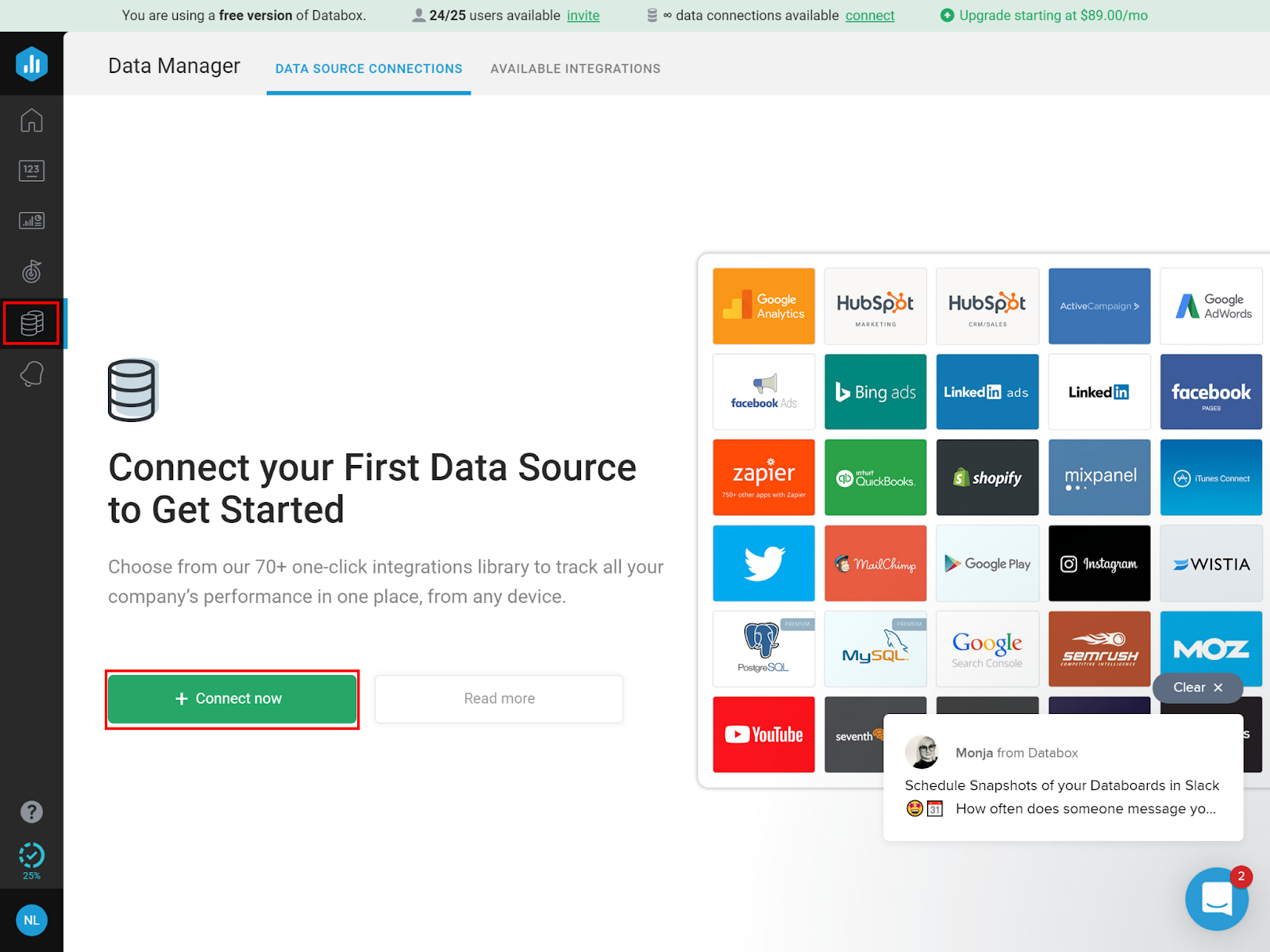Open the Goals section in the sidebar
1270x952 pixels.
32,271
